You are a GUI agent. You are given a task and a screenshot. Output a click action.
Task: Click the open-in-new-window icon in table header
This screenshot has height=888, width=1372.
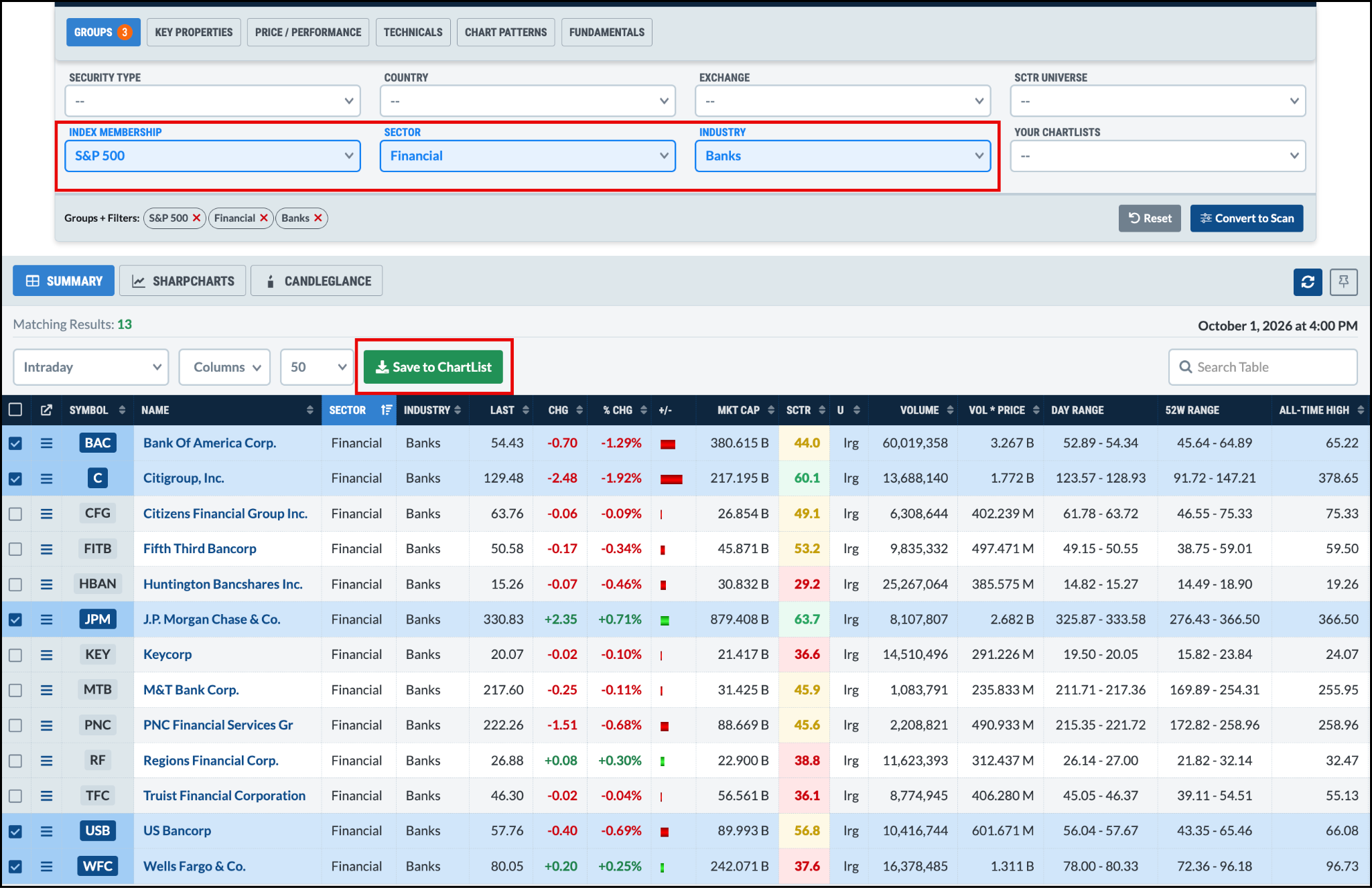(46, 410)
